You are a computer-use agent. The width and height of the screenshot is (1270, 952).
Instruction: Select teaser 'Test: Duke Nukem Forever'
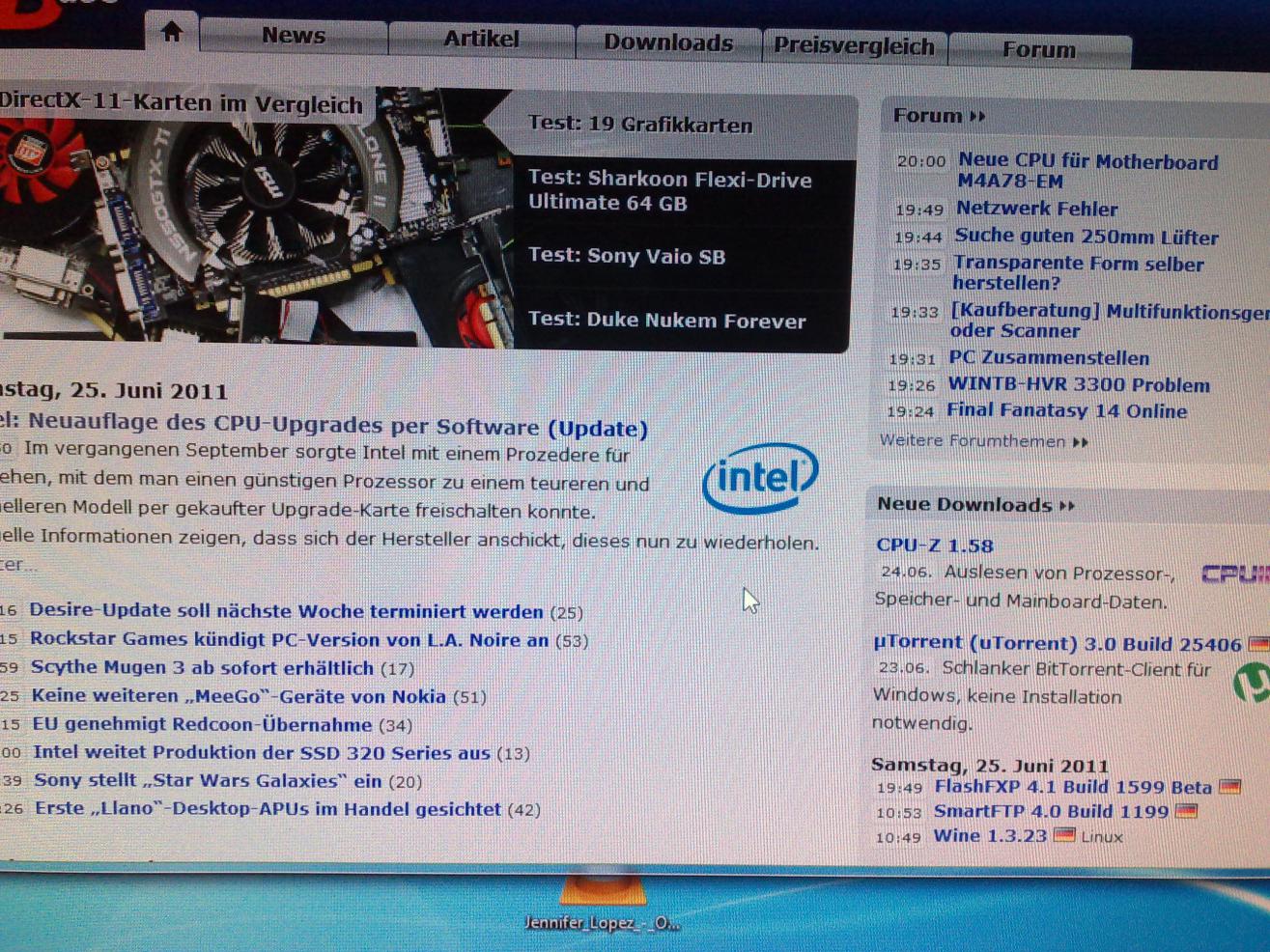coord(667,321)
